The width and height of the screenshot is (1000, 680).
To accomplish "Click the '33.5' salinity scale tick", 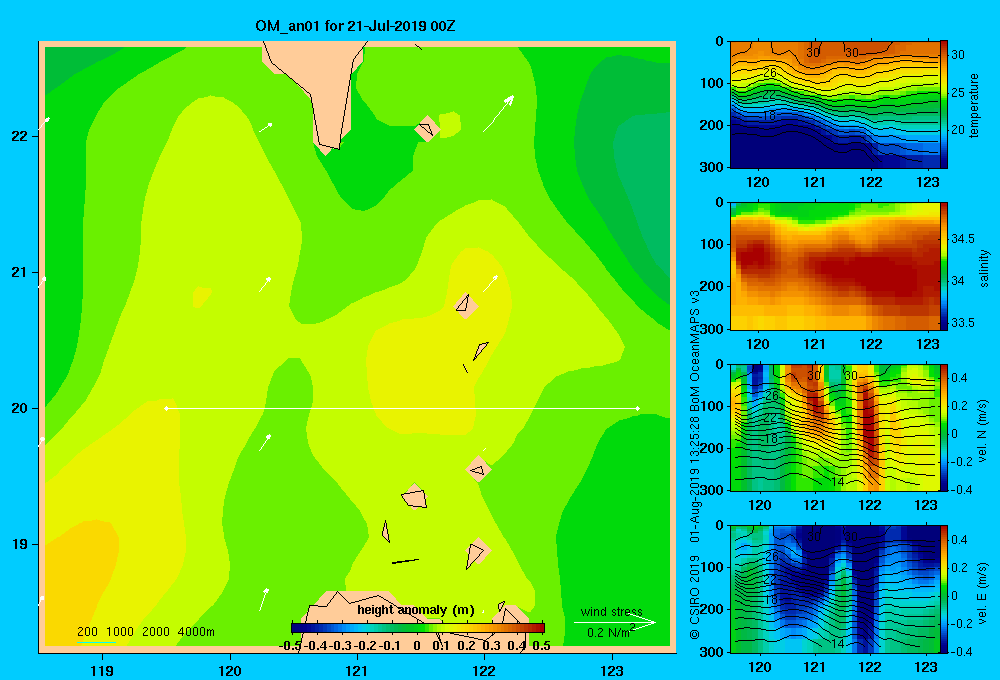I will [963, 323].
